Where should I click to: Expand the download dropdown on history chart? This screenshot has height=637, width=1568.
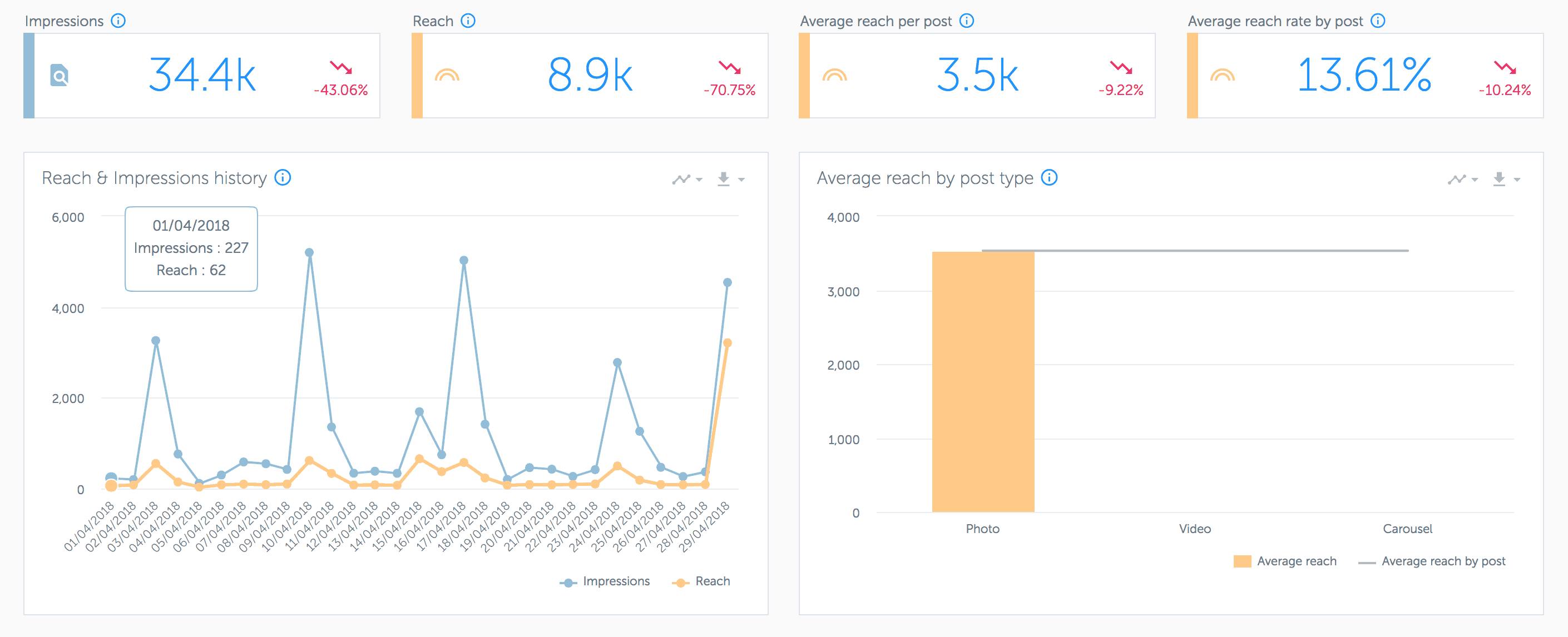[741, 180]
